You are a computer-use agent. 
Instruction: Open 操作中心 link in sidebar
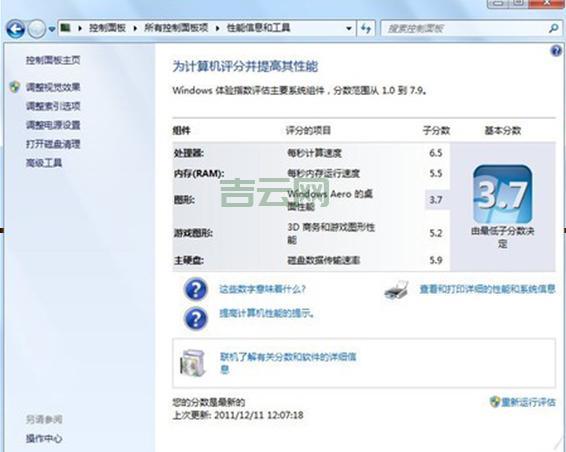[x=44, y=439]
